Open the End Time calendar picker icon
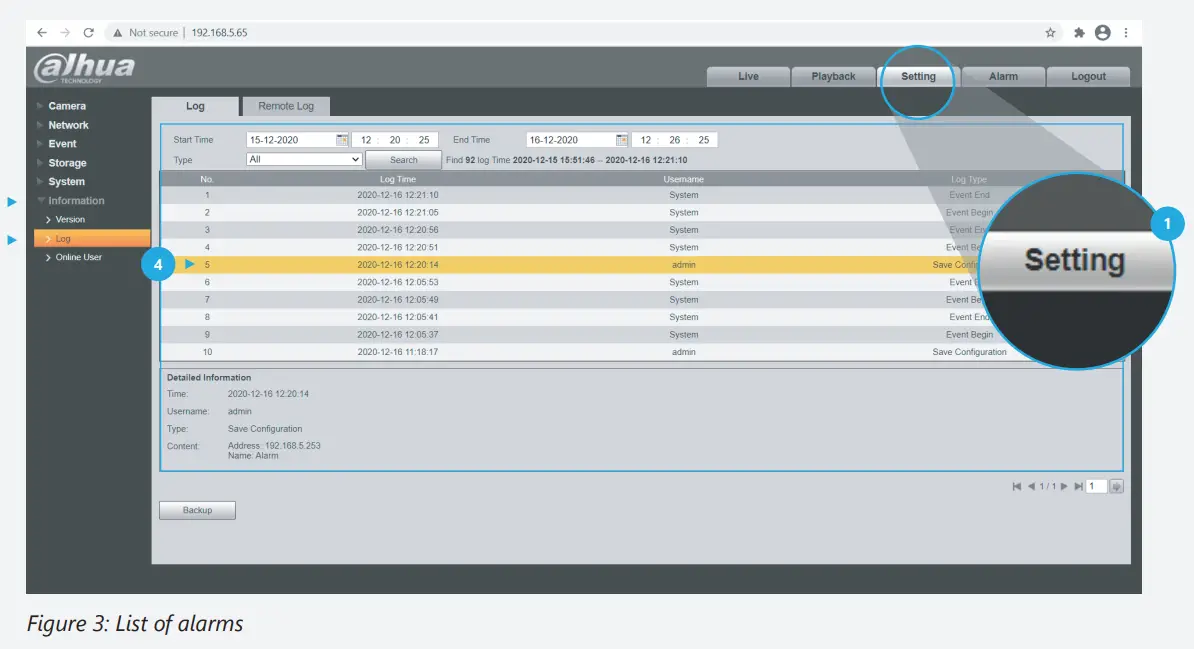The width and height of the screenshot is (1194, 649). click(621, 140)
